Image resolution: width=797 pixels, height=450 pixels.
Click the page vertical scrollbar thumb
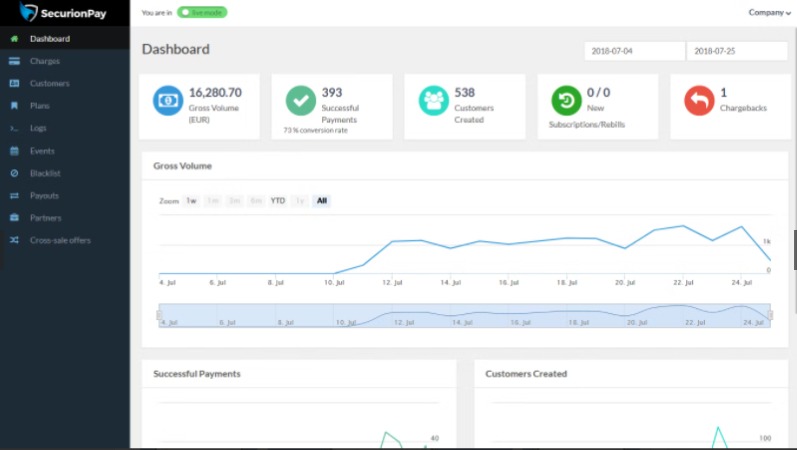coord(795,250)
